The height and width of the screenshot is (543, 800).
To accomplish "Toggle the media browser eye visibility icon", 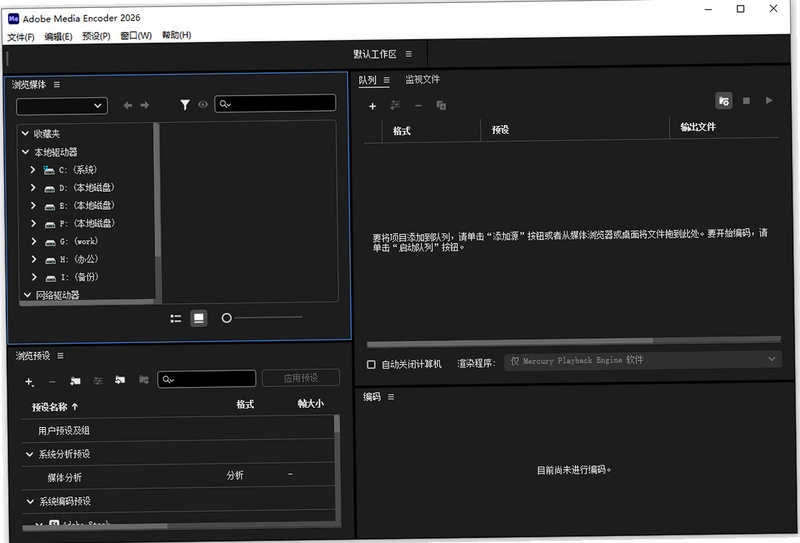I will point(203,105).
